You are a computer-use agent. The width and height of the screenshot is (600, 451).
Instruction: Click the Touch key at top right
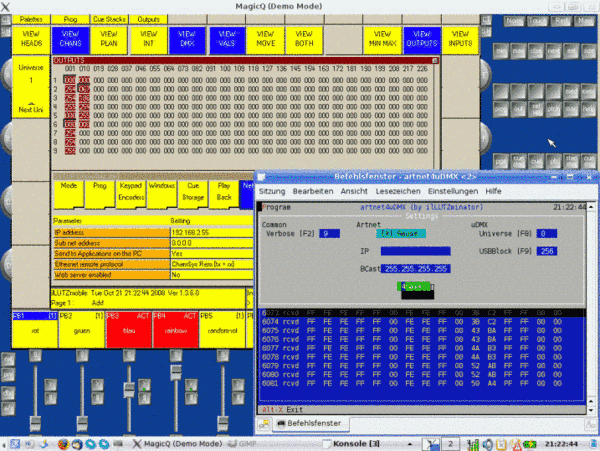pyautogui.click(x=538, y=21)
